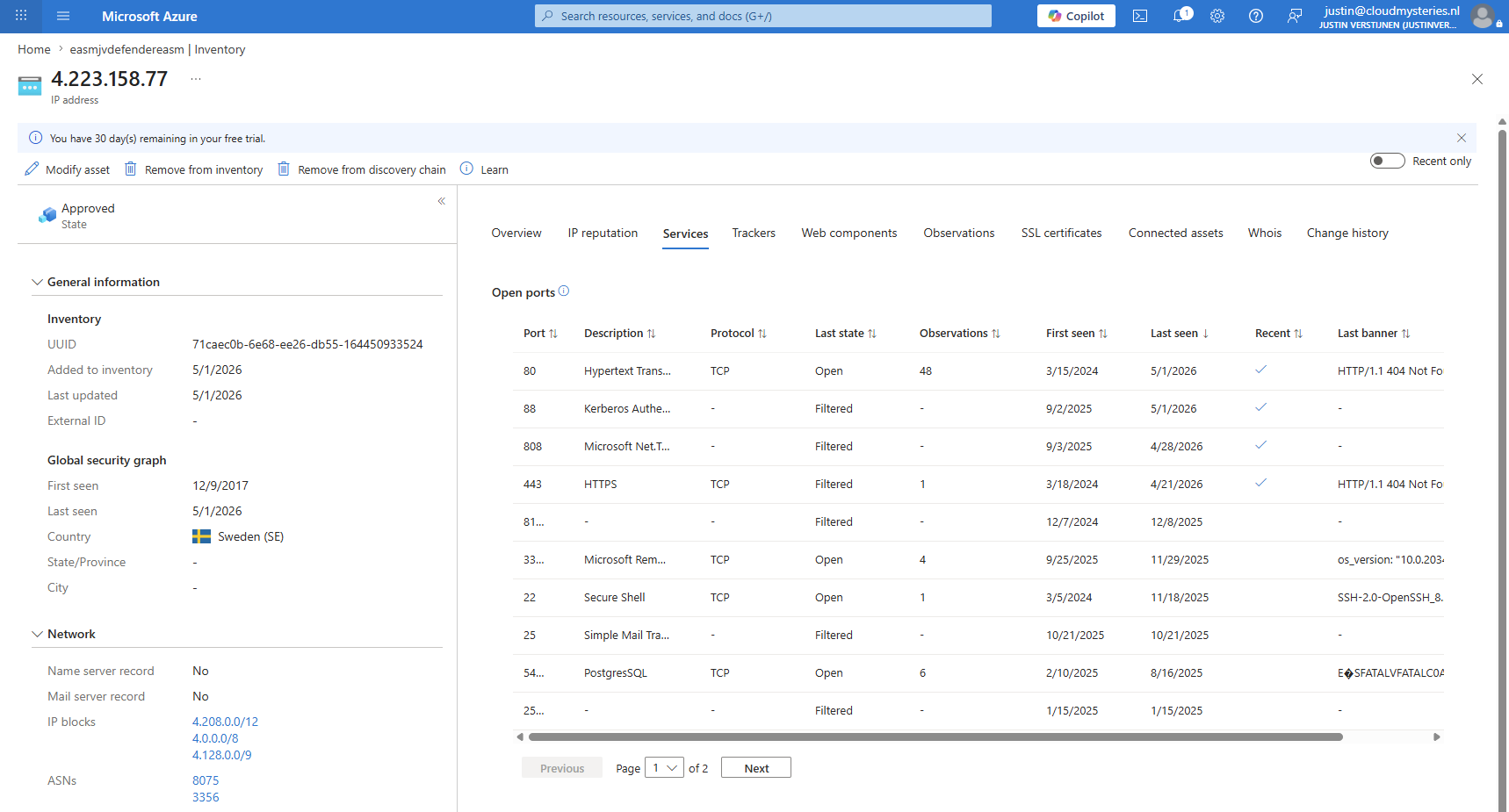Open the feedback icon in header
Screen dimensions: 1509x812
pos(1295,16)
